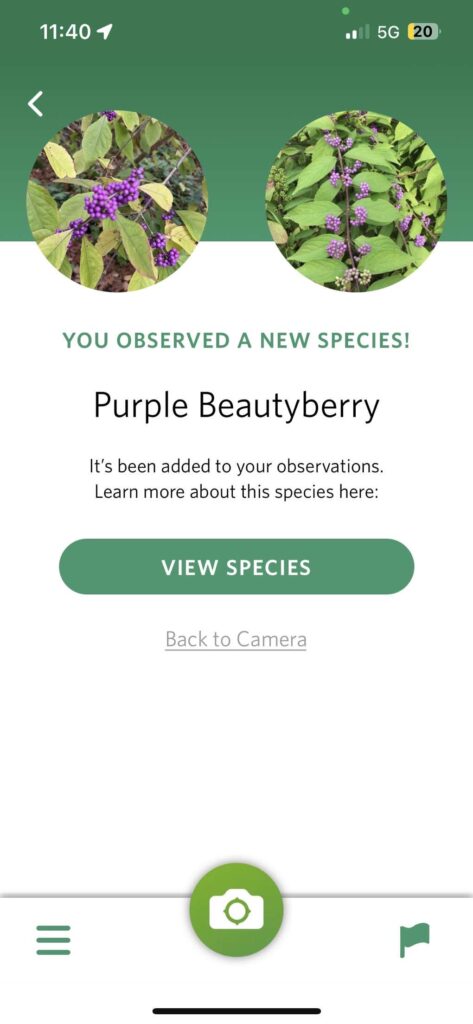This screenshot has width=473, height=1024.
Task: Tap the 11:40 clock in status bar
Action: click(65, 31)
